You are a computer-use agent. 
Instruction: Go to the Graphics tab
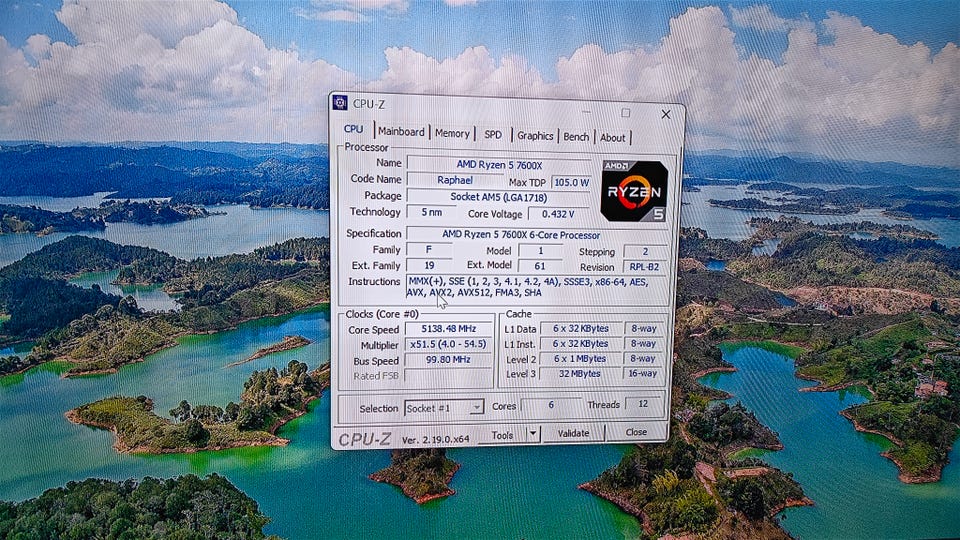click(x=534, y=136)
